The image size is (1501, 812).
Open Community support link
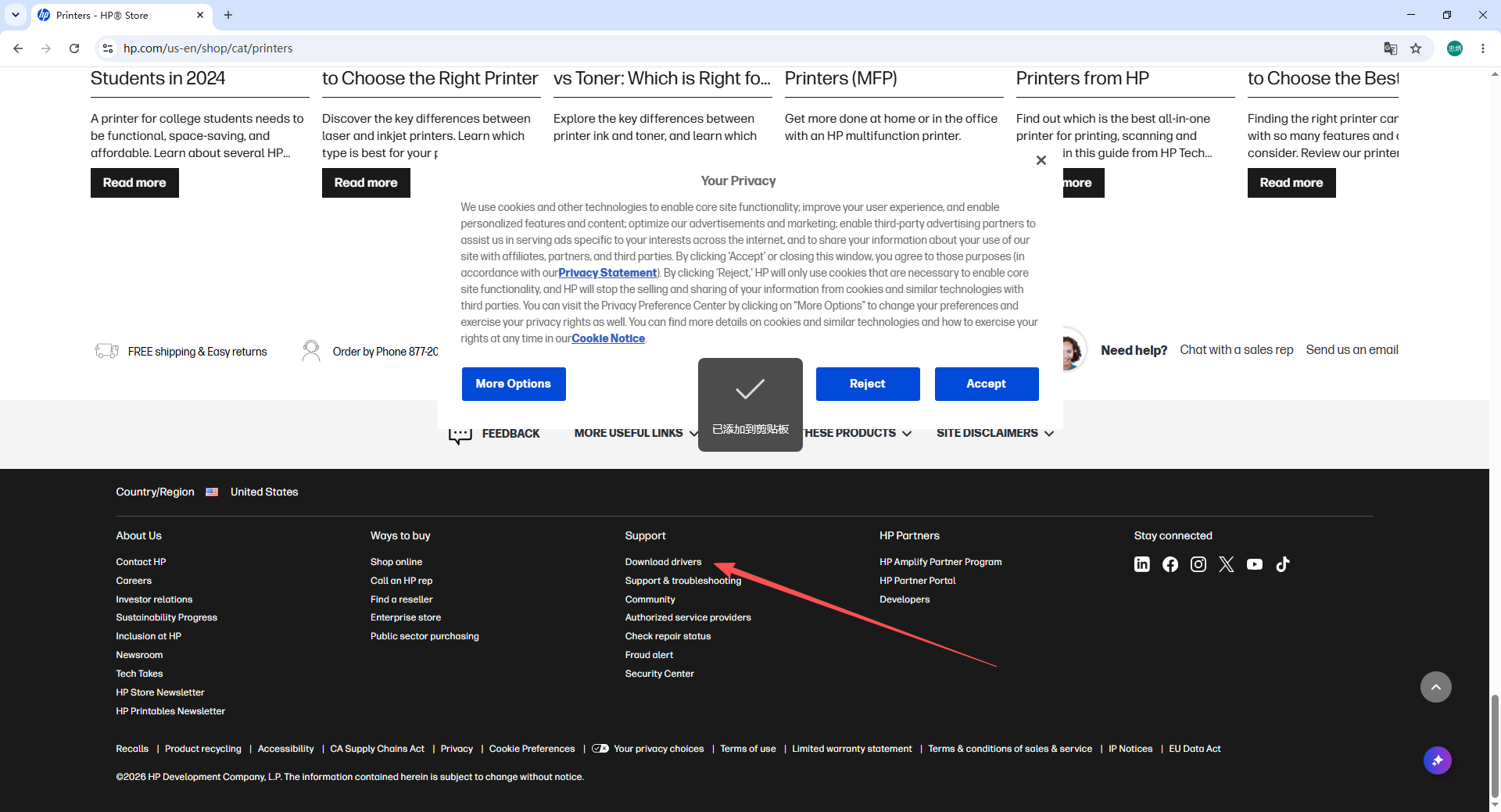pos(650,599)
